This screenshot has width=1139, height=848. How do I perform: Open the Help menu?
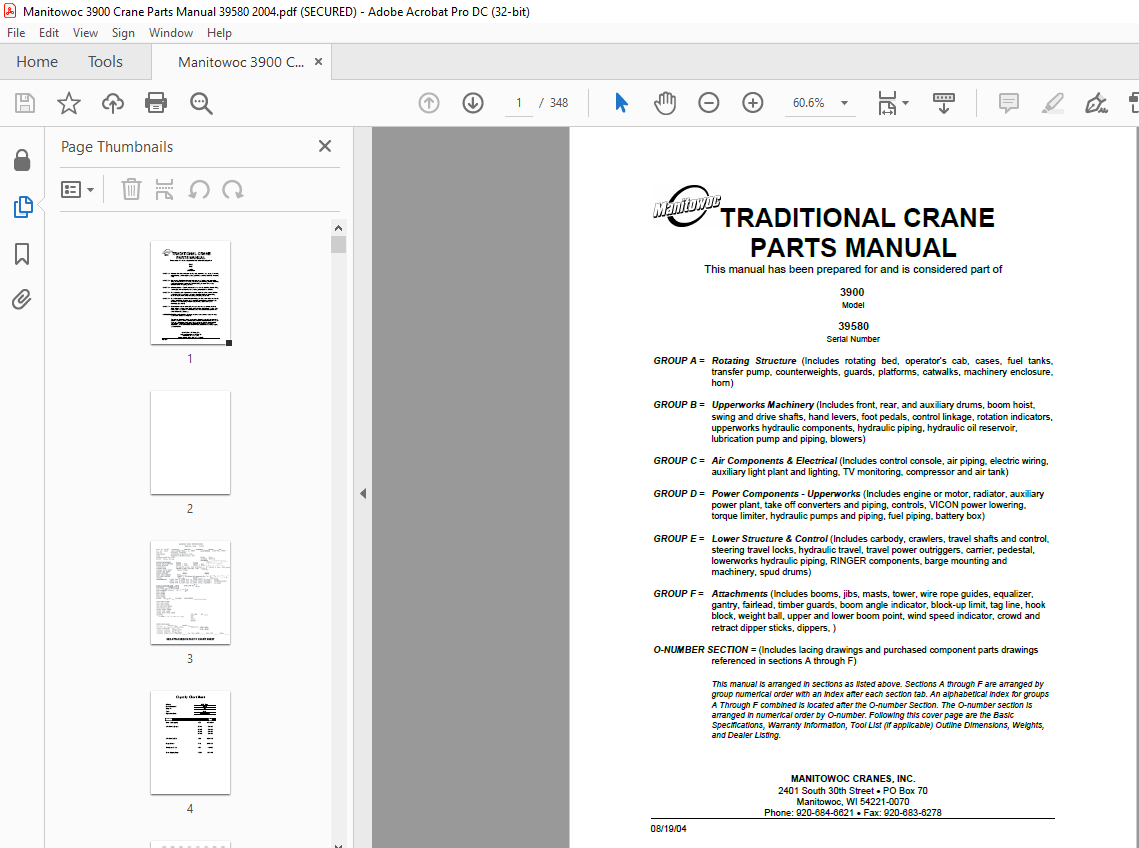tap(219, 33)
